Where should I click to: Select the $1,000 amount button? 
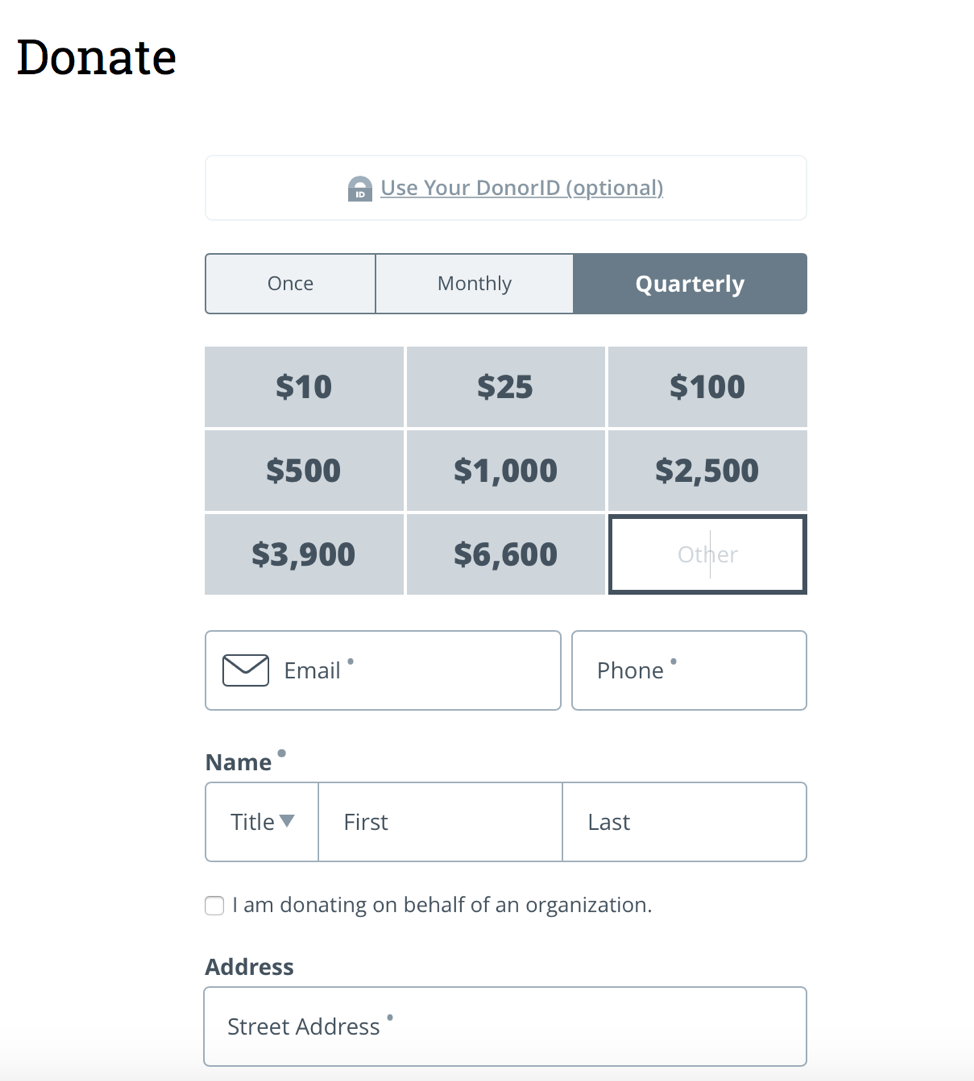(x=505, y=471)
